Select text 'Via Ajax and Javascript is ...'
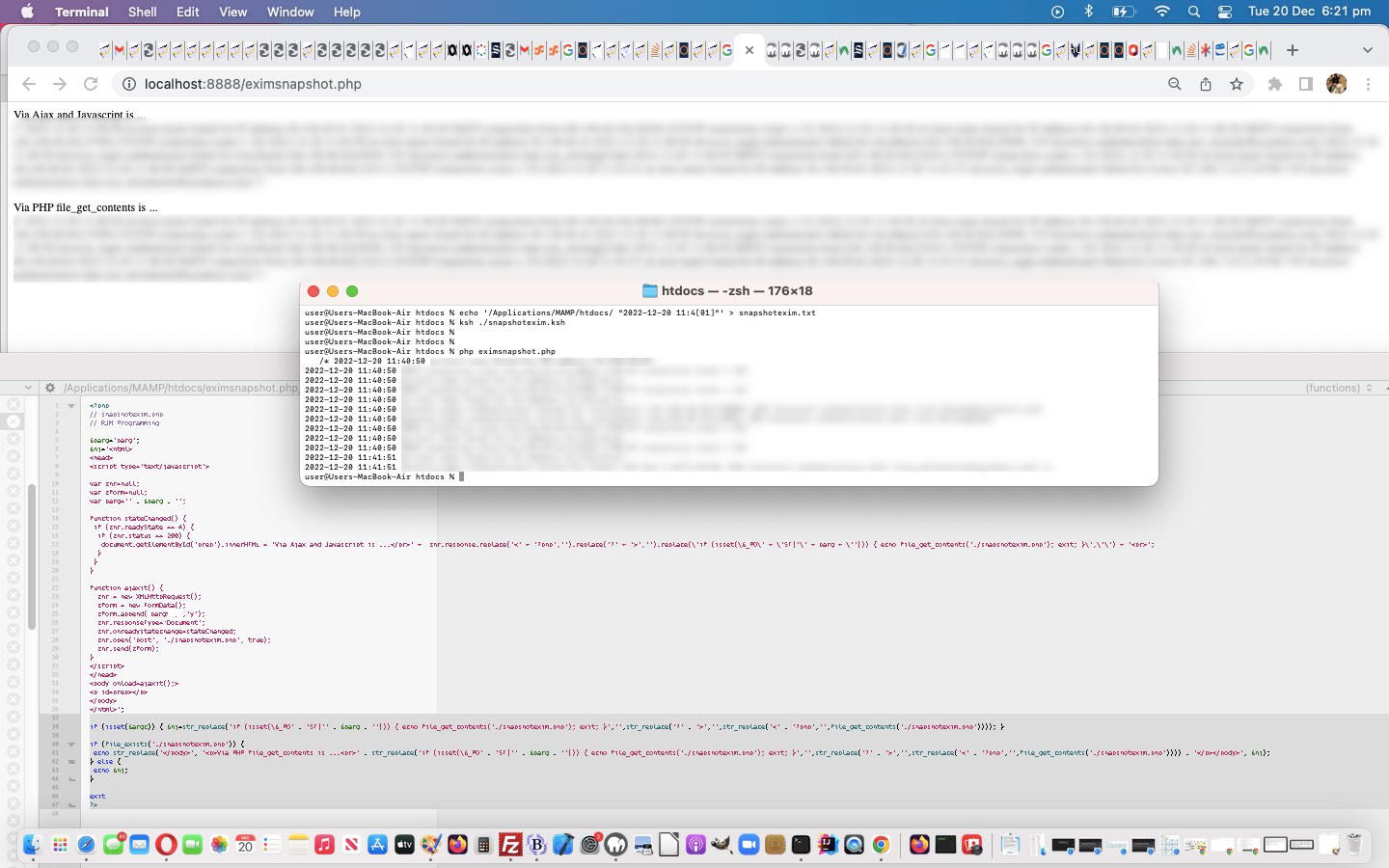This screenshot has width=1389, height=868. [79, 115]
